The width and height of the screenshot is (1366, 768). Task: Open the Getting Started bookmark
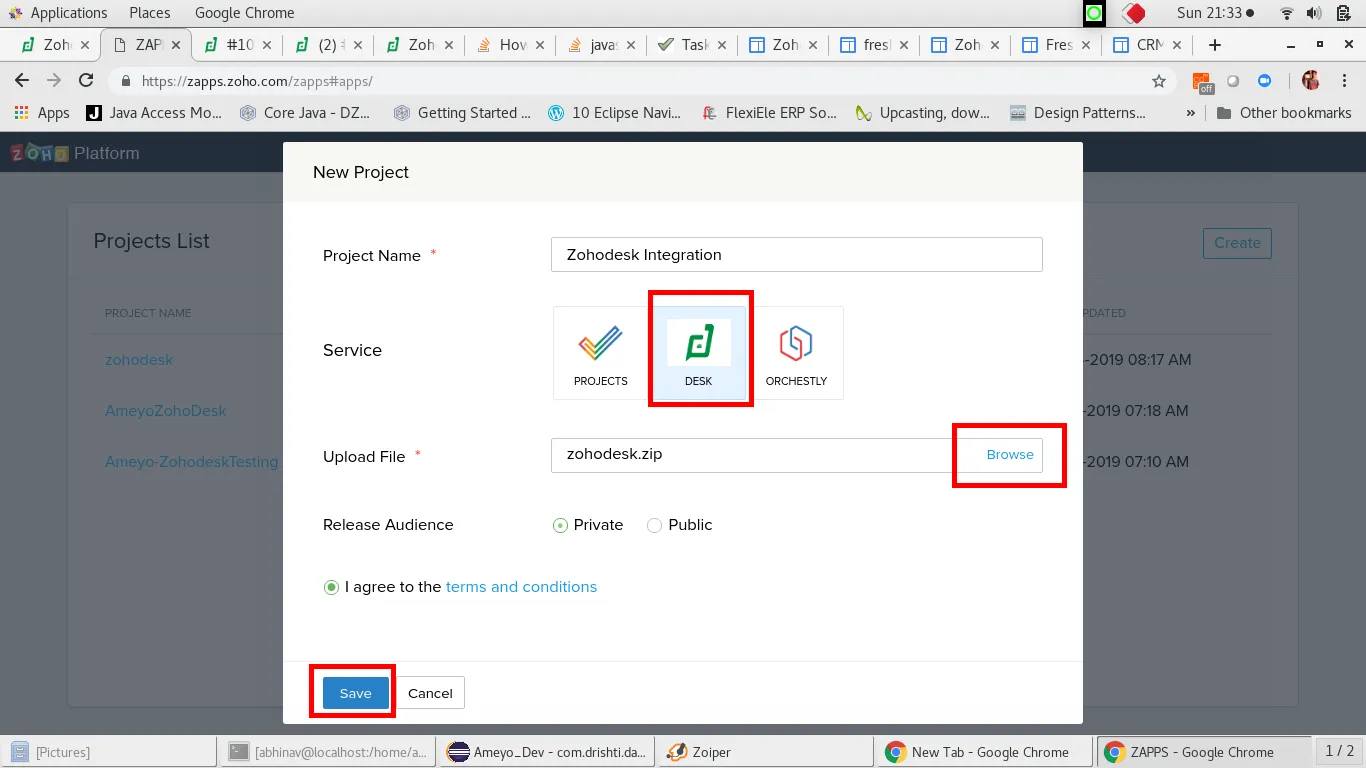pyautogui.click(x=462, y=113)
